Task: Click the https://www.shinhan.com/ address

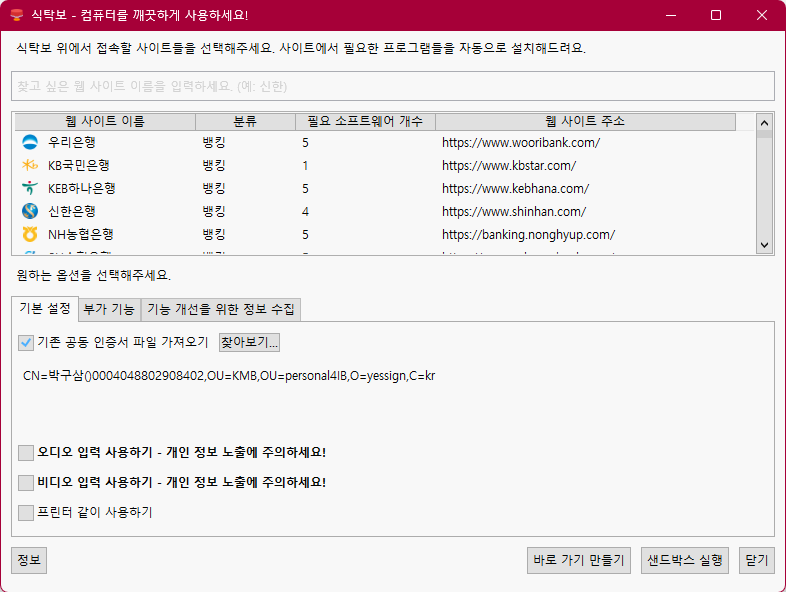Action: coord(514,212)
